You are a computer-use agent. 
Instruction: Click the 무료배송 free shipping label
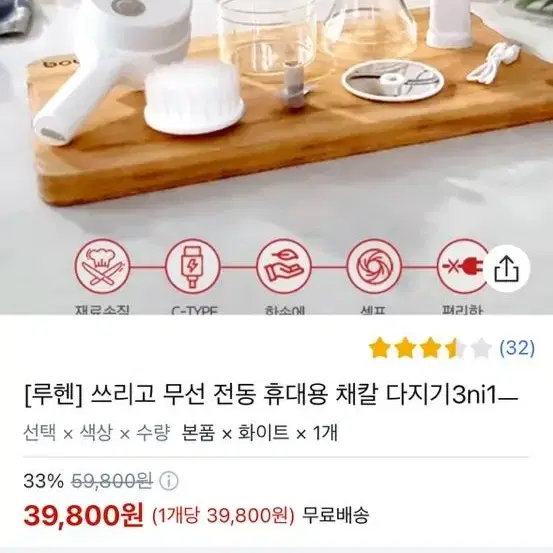click(x=335, y=515)
